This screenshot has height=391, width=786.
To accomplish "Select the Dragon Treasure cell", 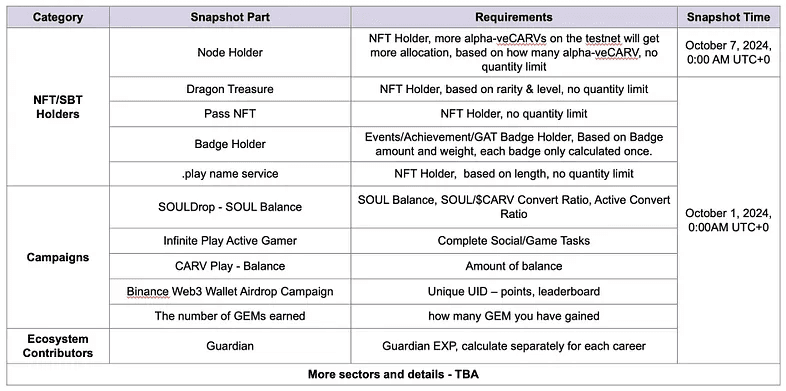I will coord(230,89).
